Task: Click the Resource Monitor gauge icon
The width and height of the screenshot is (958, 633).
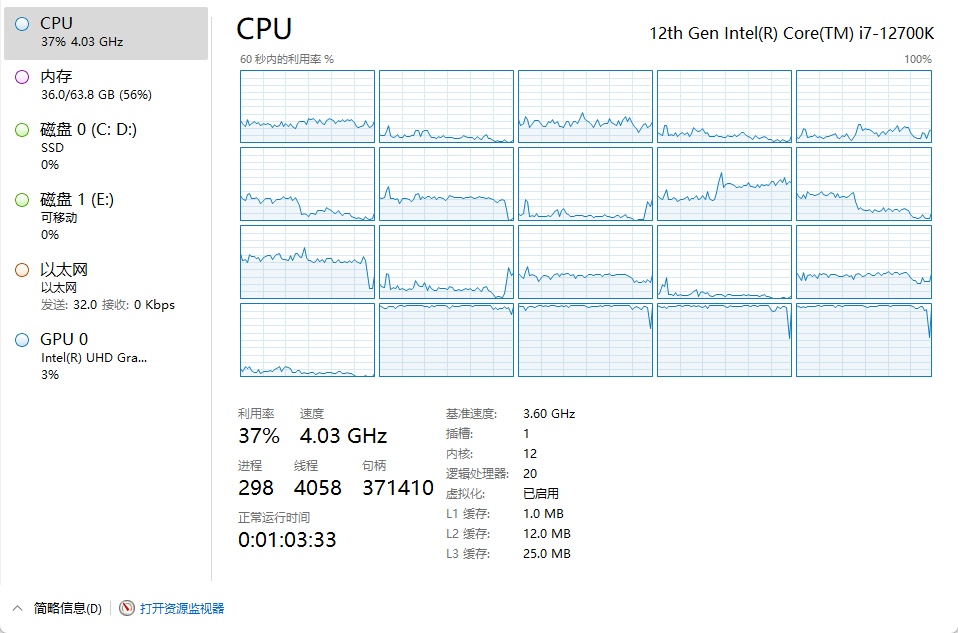Action: coord(127,608)
